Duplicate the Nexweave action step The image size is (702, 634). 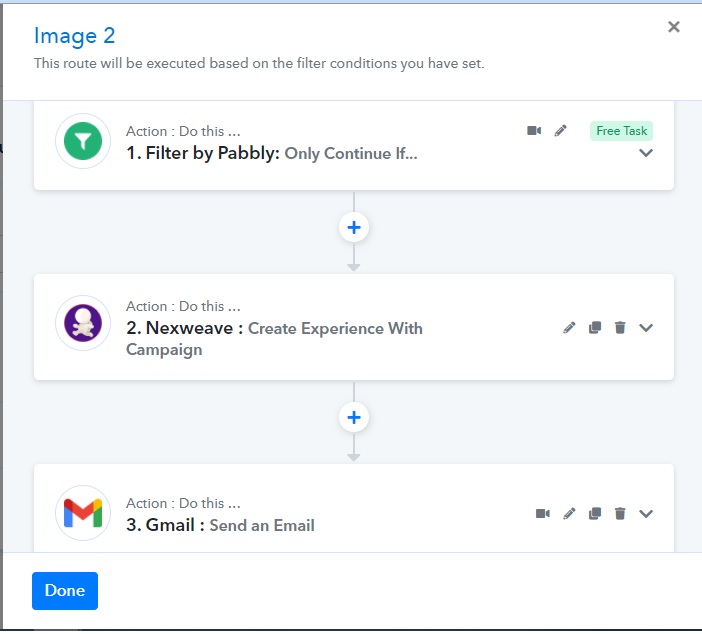(x=595, y=328)
